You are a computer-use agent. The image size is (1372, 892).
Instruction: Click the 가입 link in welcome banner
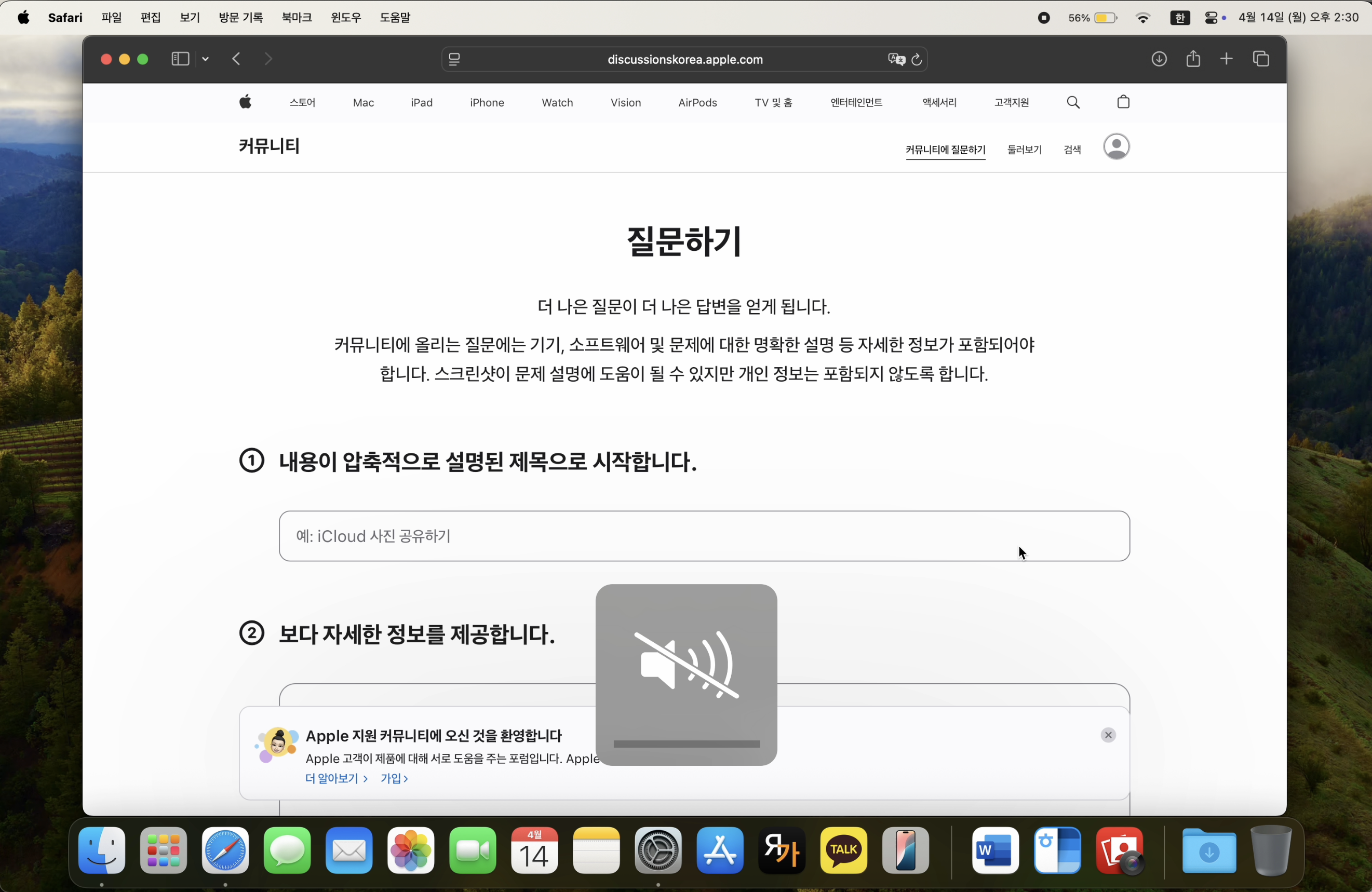[x=394, y=778]
